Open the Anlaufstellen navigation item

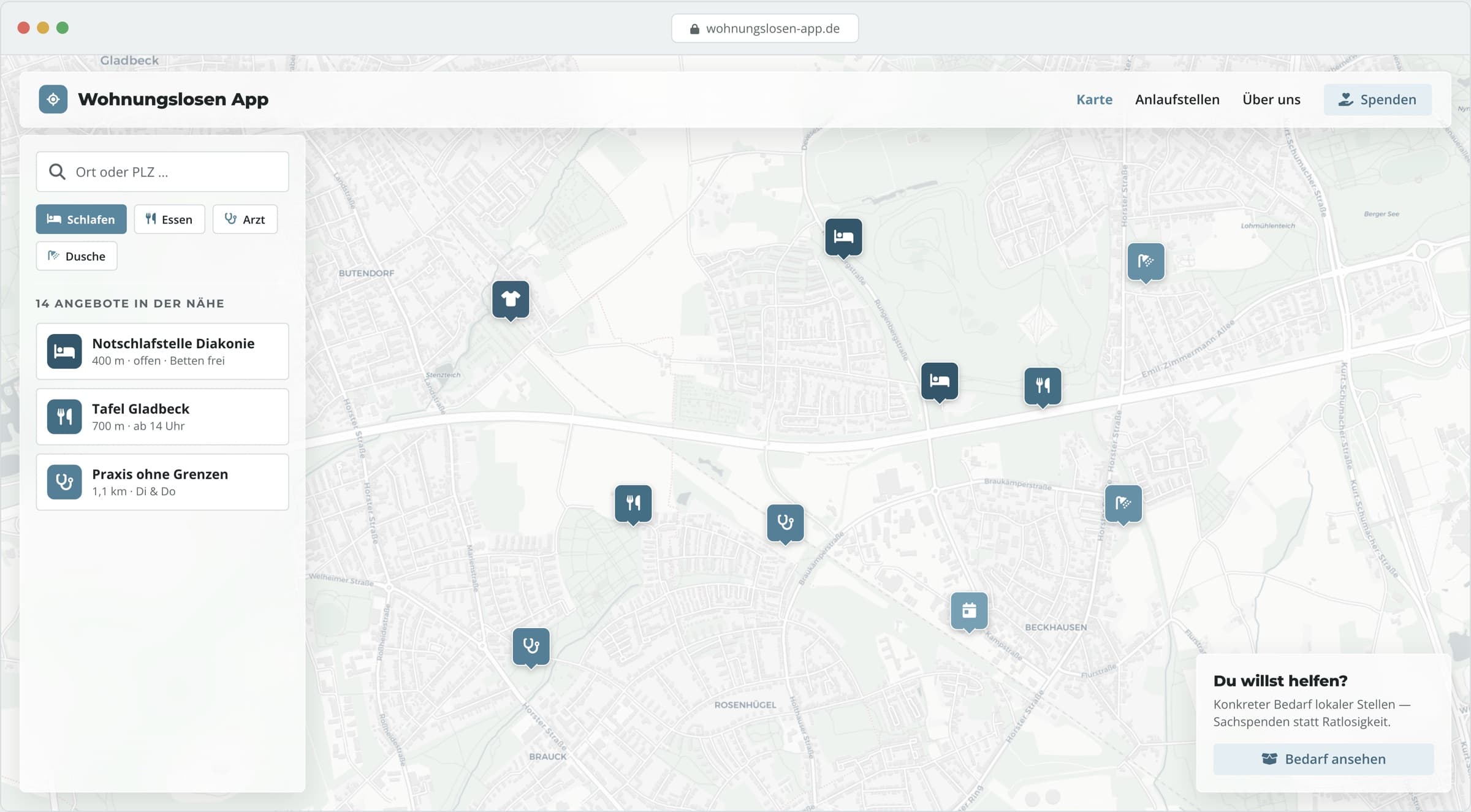1177,99
